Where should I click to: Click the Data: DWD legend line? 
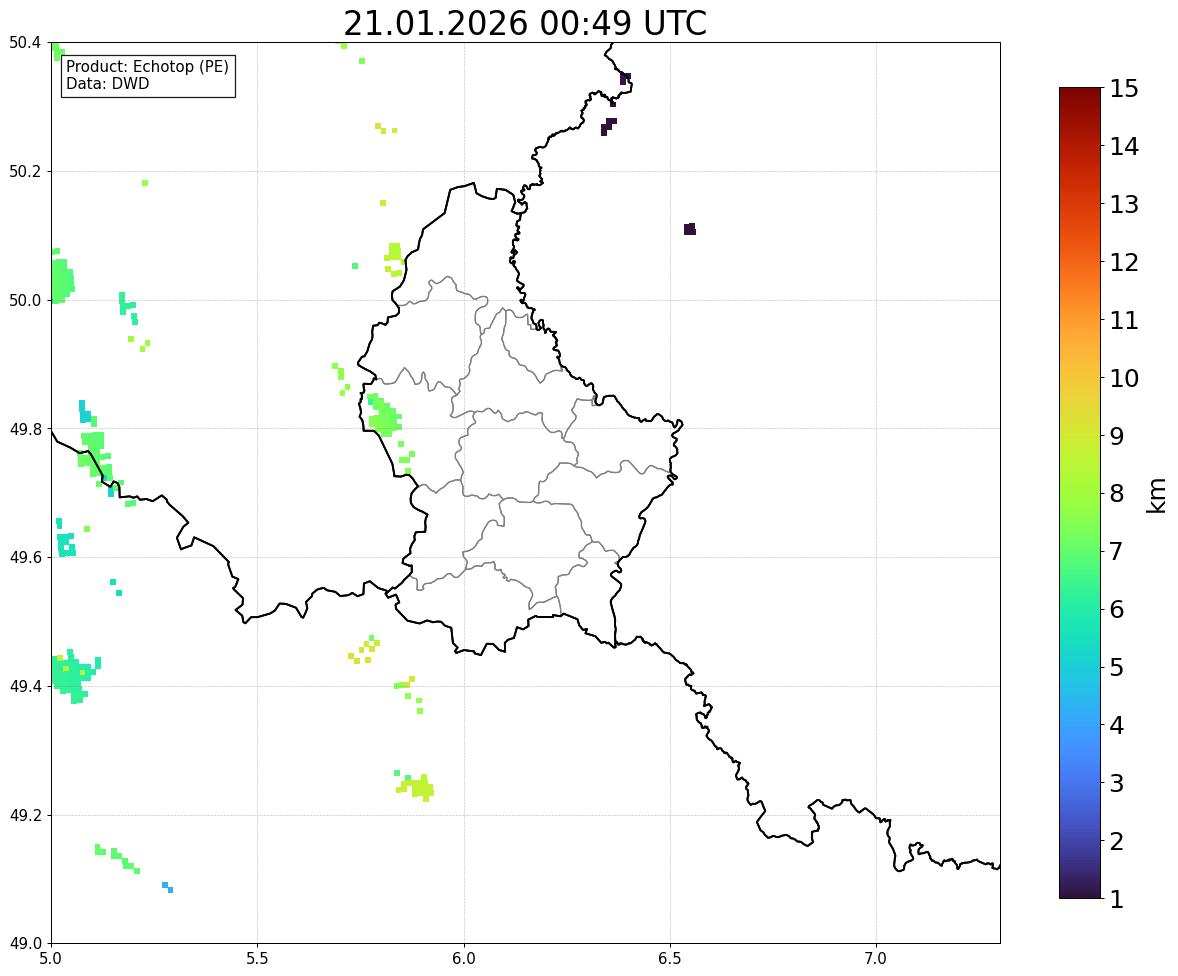point(107,83)
